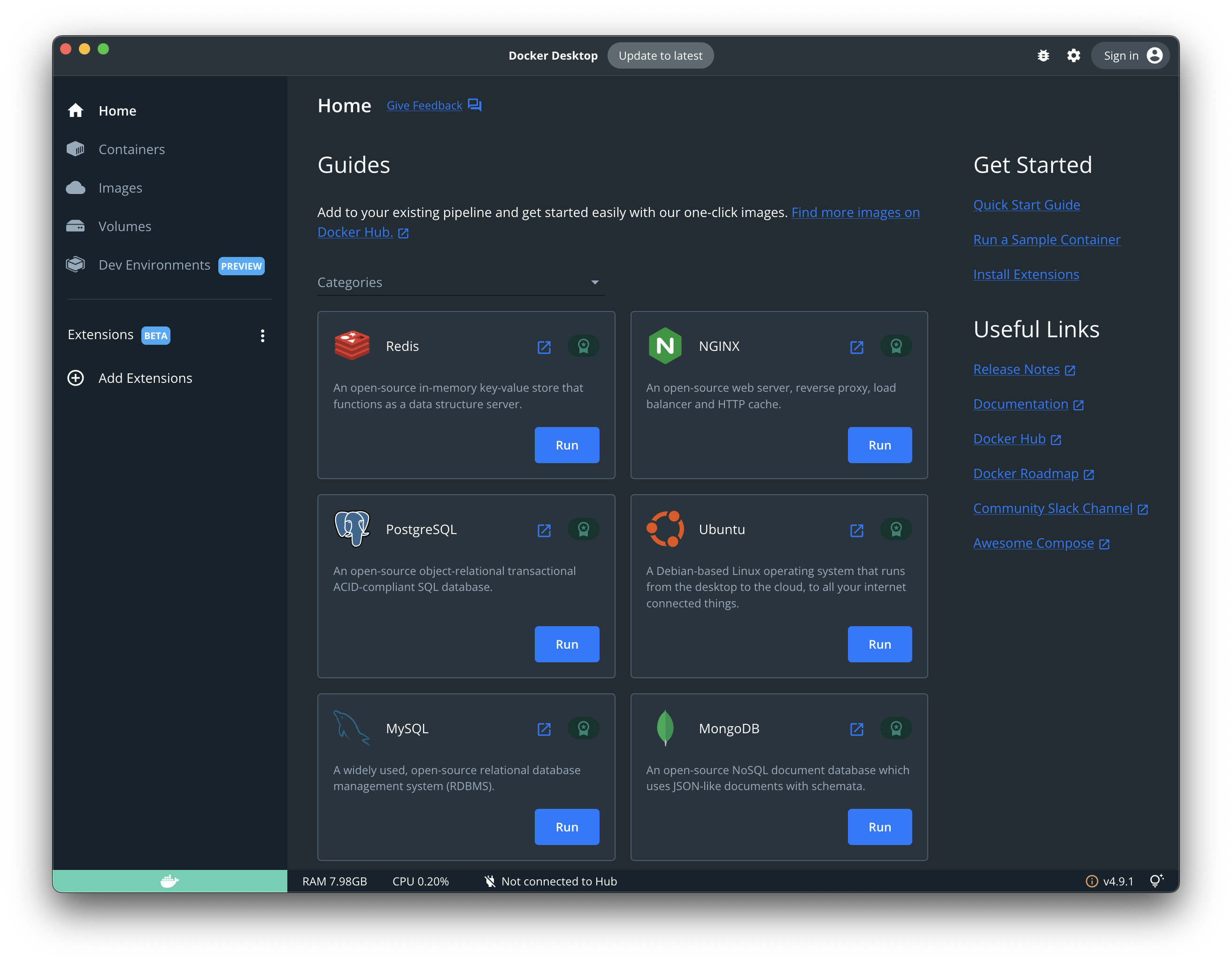Open Install Extensions link
This screenshot has height=962, width=1232.
[1026, 275]
